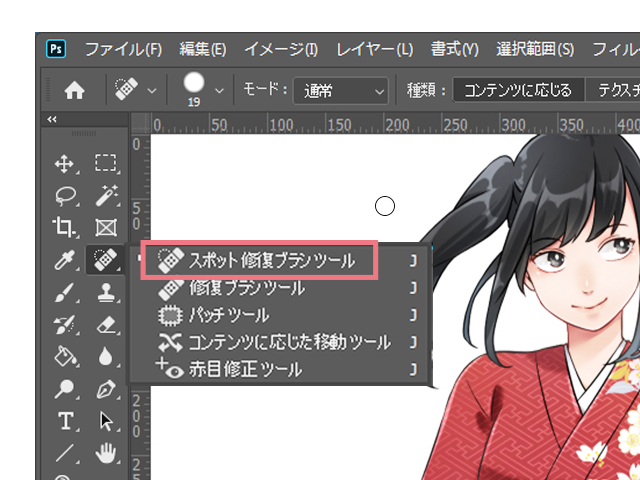Select the History Brush tool
The height and width of the screenshot is (480, 640).
tap(64, 325)
